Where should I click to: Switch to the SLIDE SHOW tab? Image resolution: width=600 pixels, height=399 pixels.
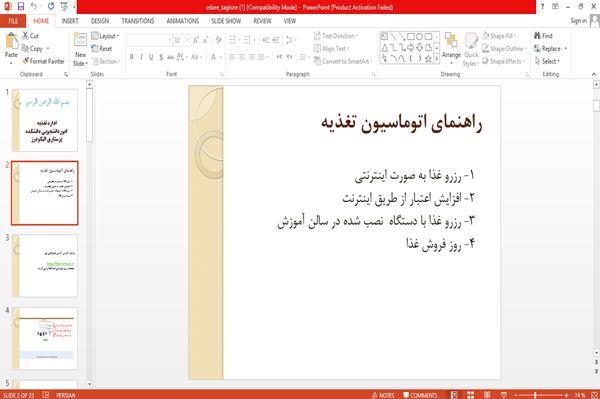coord(226,21)
